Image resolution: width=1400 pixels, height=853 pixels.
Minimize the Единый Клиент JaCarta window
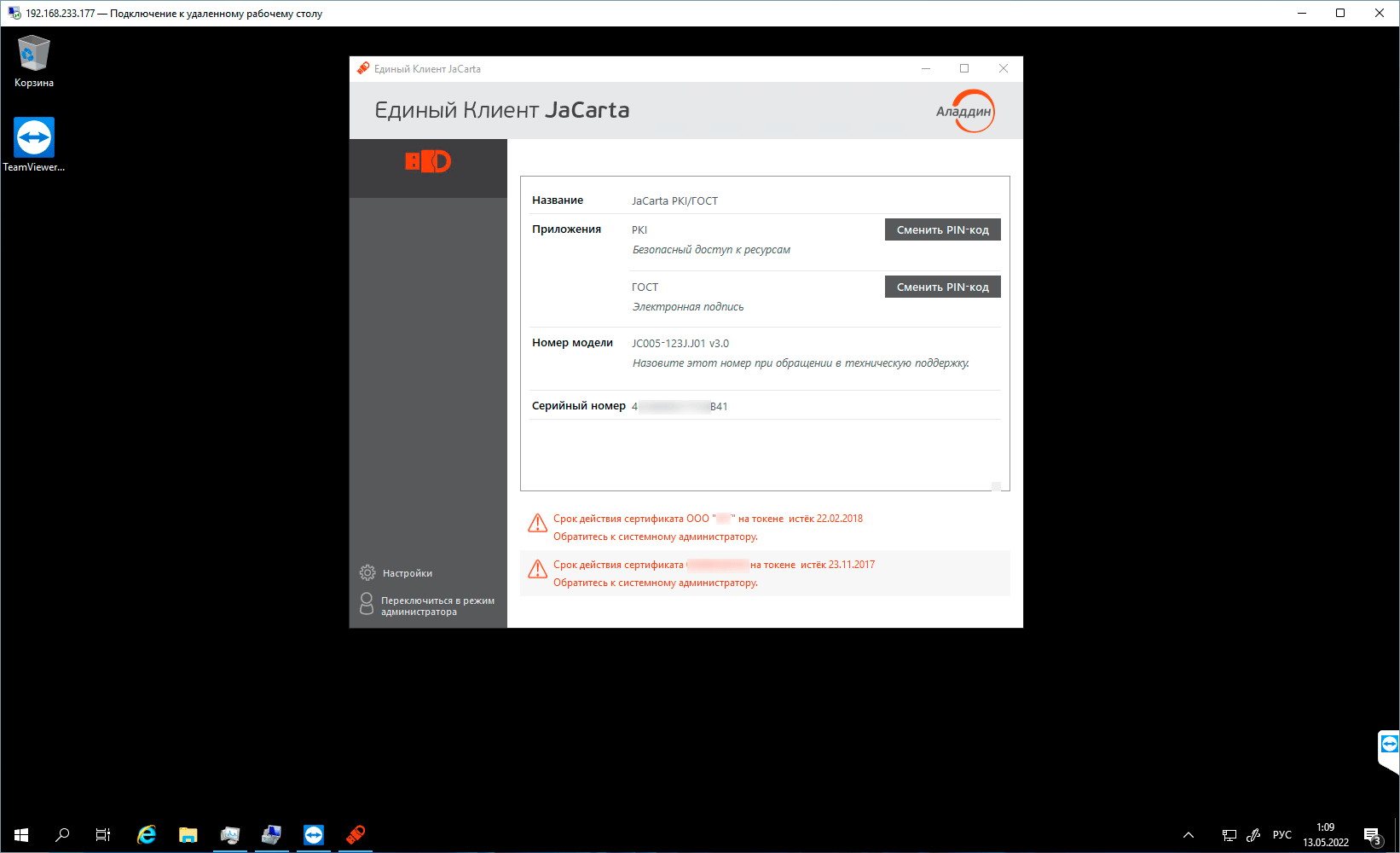[925, 68]
